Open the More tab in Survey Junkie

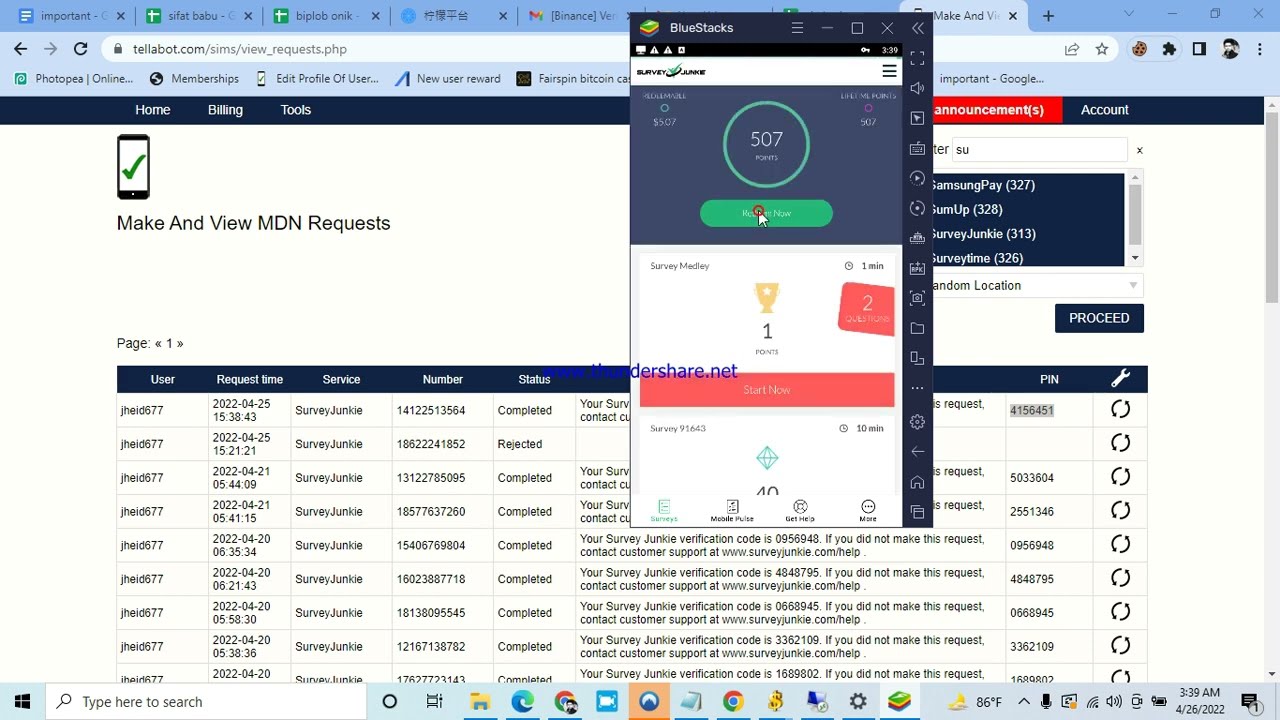point(868,511)
